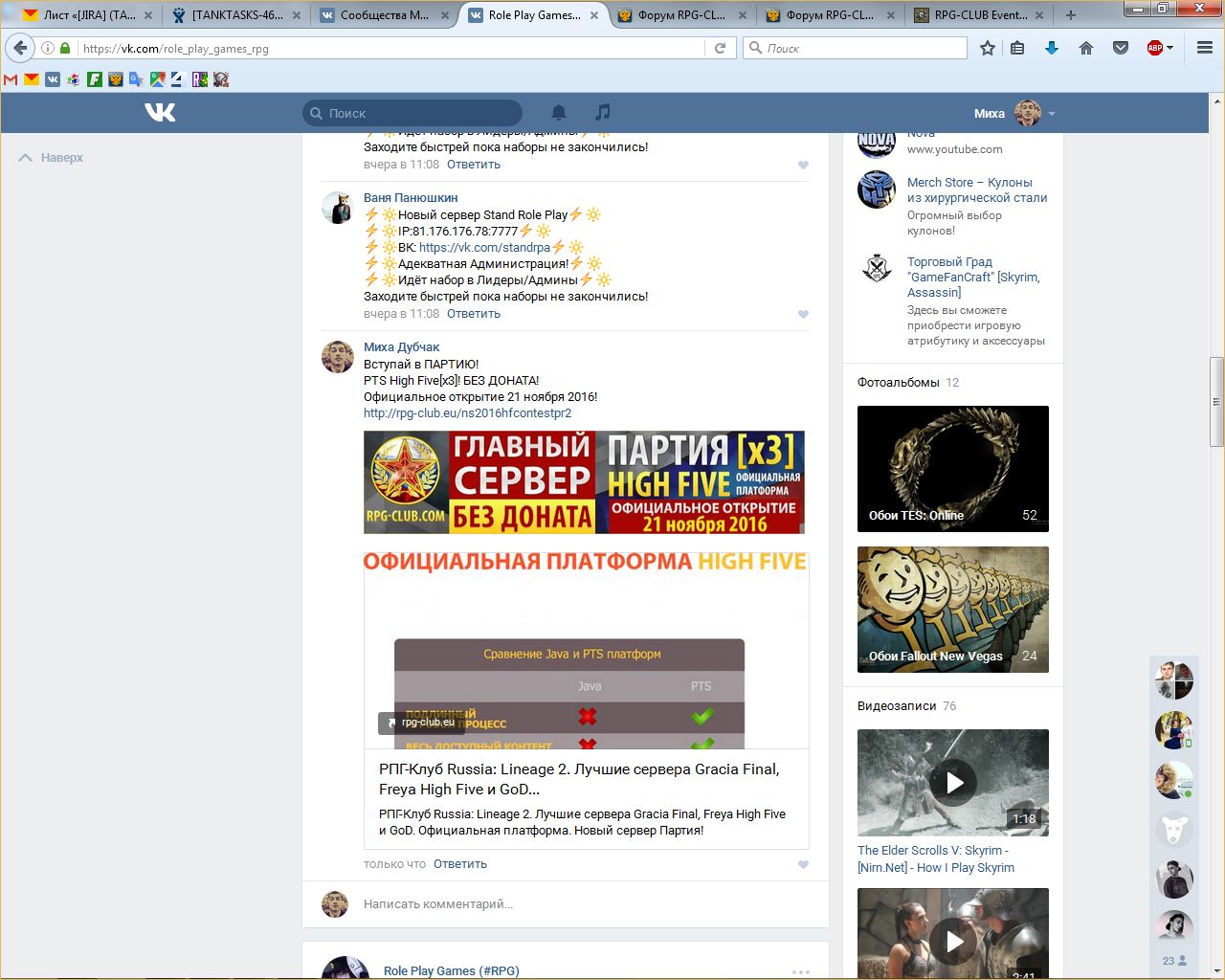
Task: Open the VK dog avatar in chat sidebar
Action: [x=1174, y=829]
